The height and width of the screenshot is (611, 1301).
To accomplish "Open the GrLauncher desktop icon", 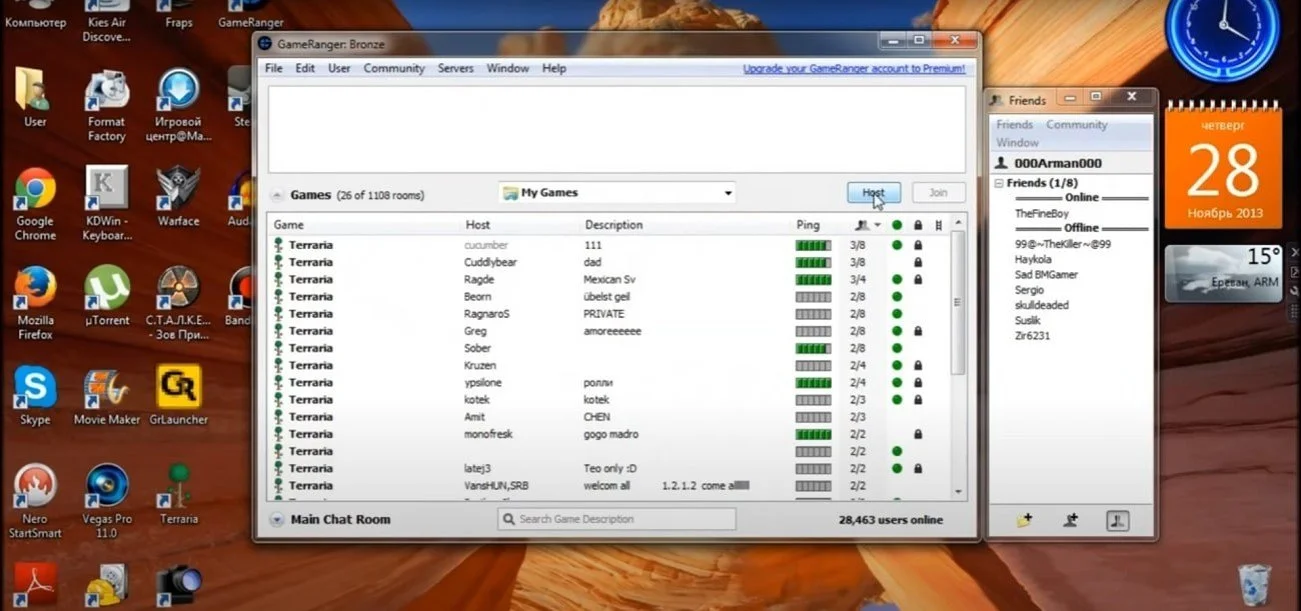I will (179, 396).
